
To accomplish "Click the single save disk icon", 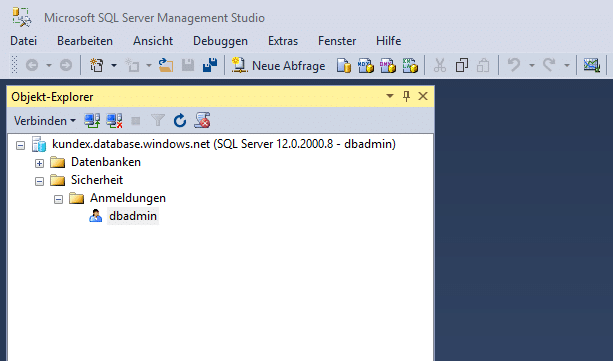I will pyautogui.click(x=188, y=65).
